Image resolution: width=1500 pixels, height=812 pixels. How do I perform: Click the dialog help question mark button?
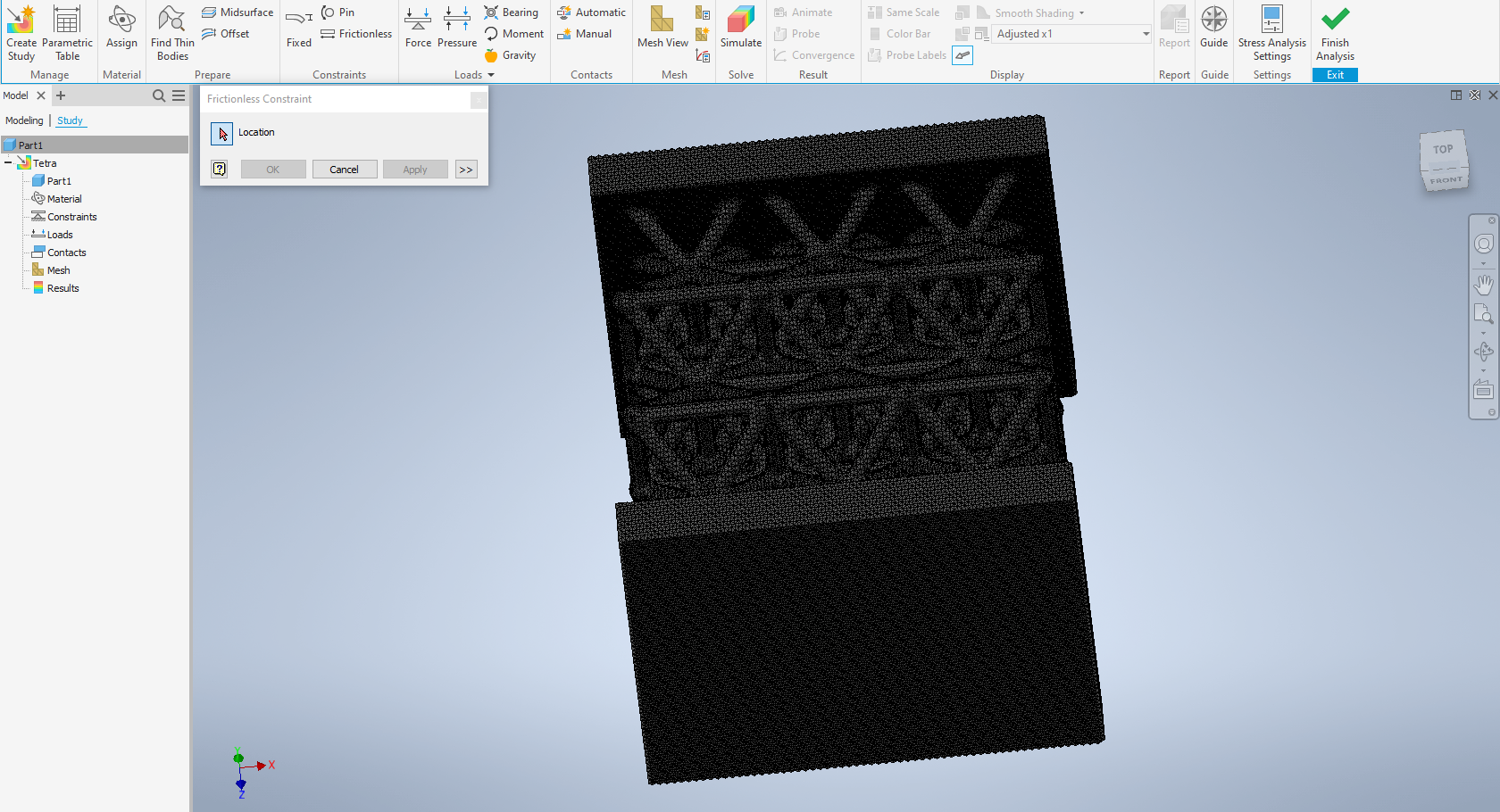pos(219,169)
